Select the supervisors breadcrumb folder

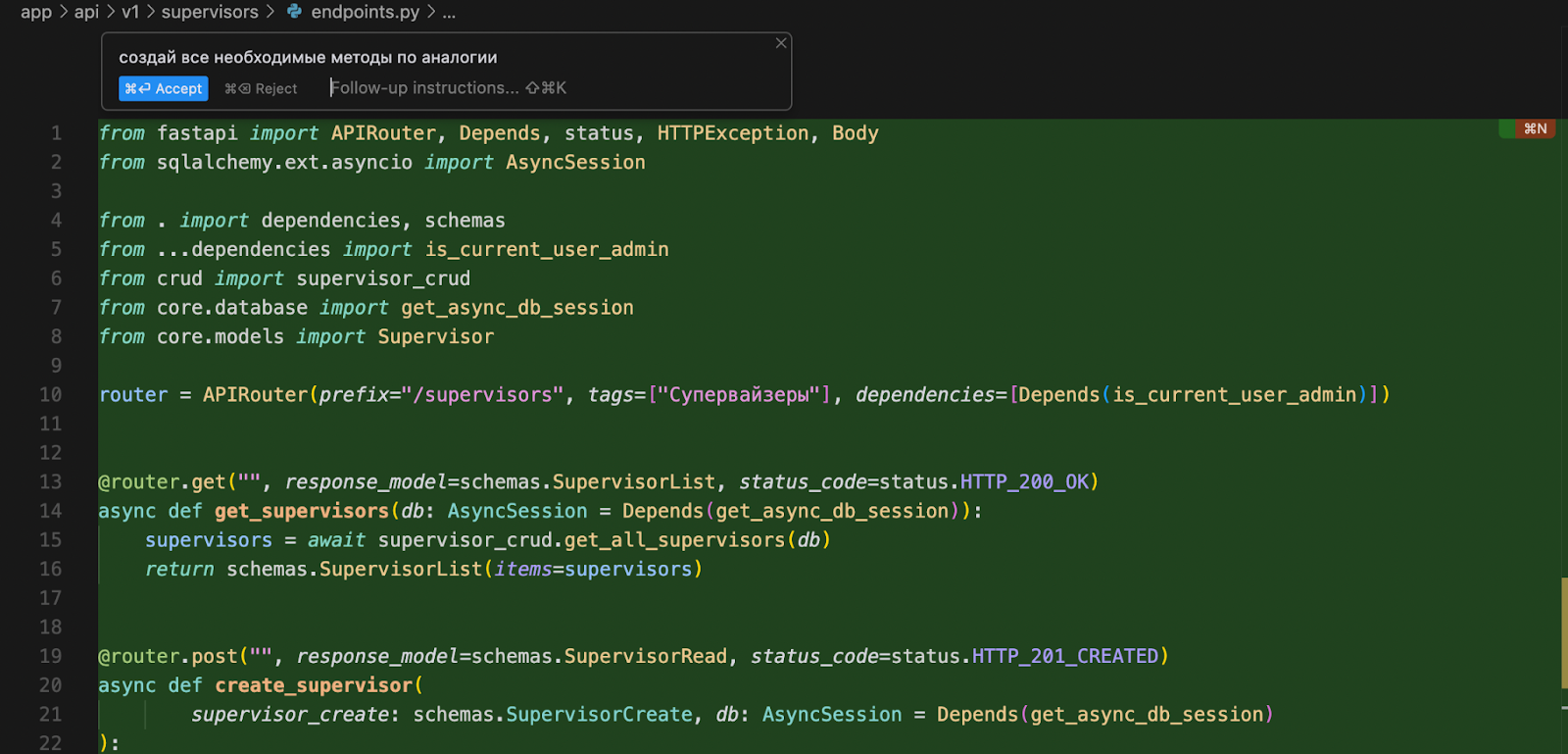(x=210, y=12)
